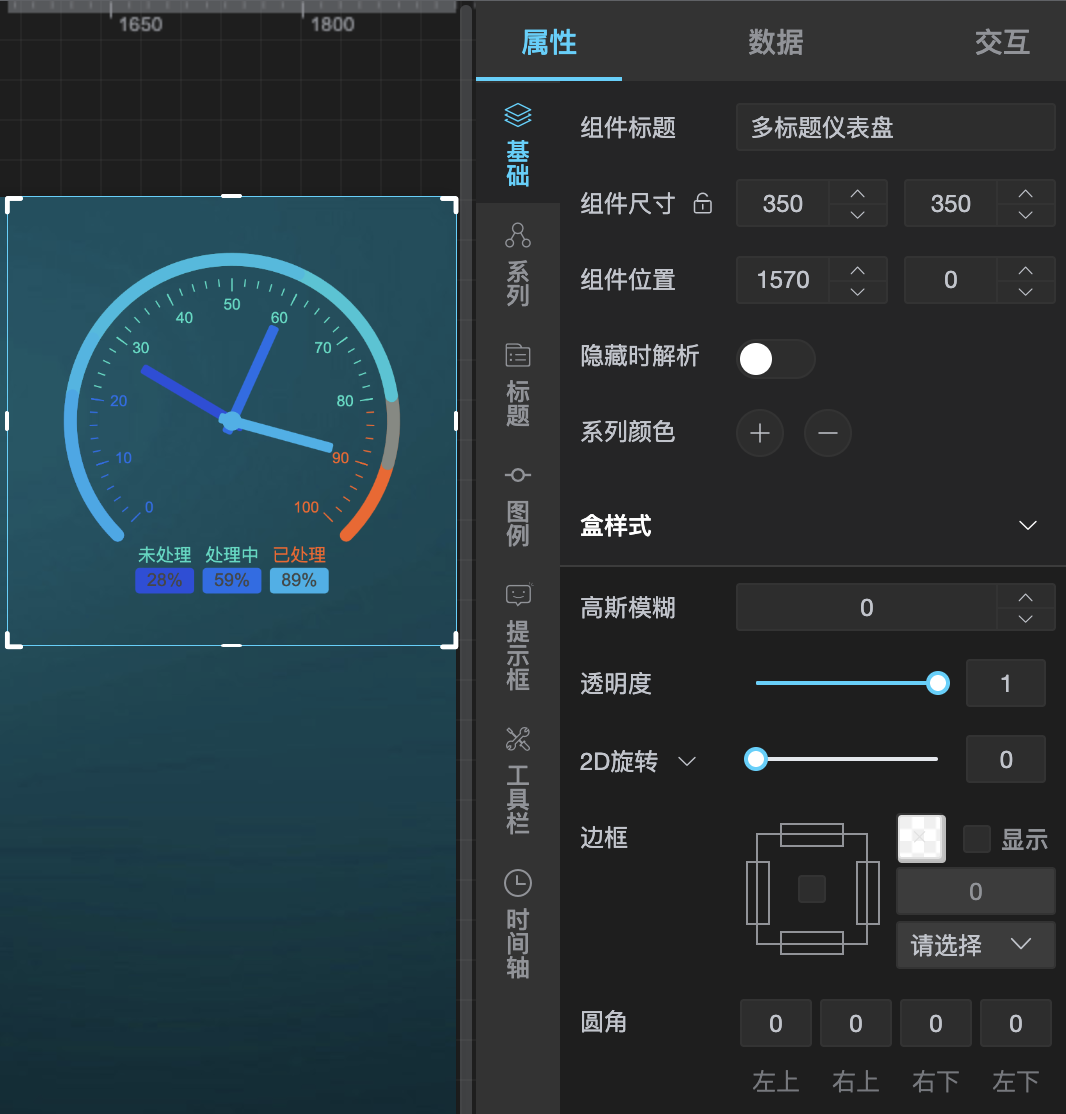The height and width of the screenshot is (1114, 1066).
Task: Click the 28% value badge
Action: click(x=164, y=580)
